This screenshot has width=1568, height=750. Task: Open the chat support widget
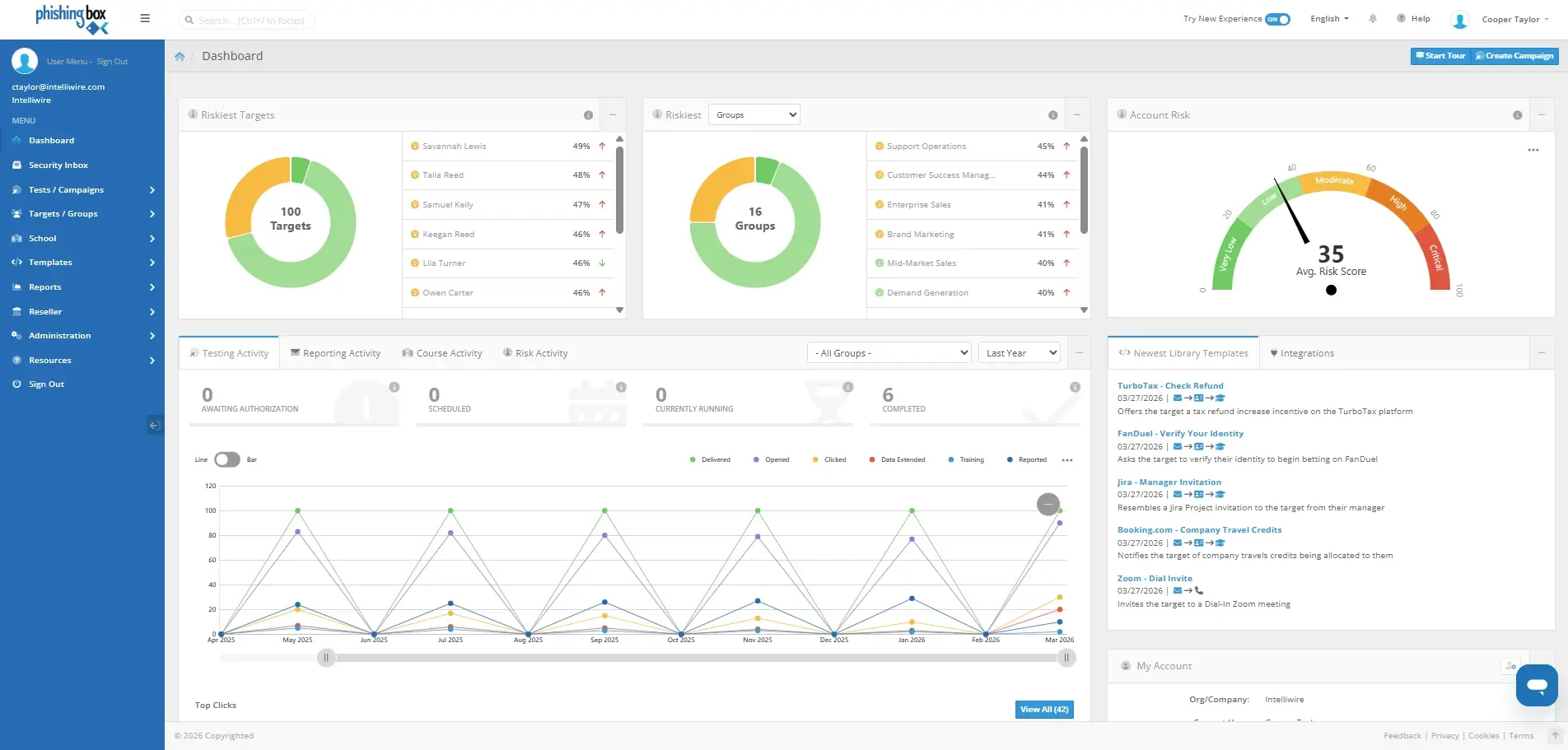pos(1536,685)
